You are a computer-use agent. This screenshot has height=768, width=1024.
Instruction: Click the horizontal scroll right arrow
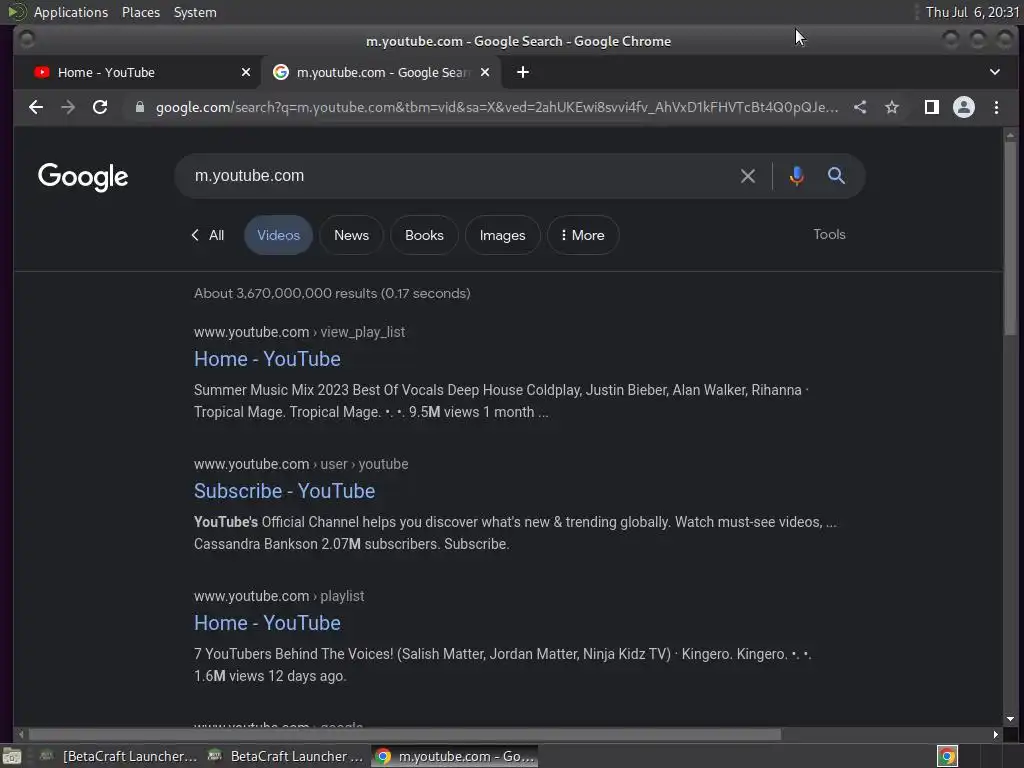pyautogui.click(x=995, y=735)
